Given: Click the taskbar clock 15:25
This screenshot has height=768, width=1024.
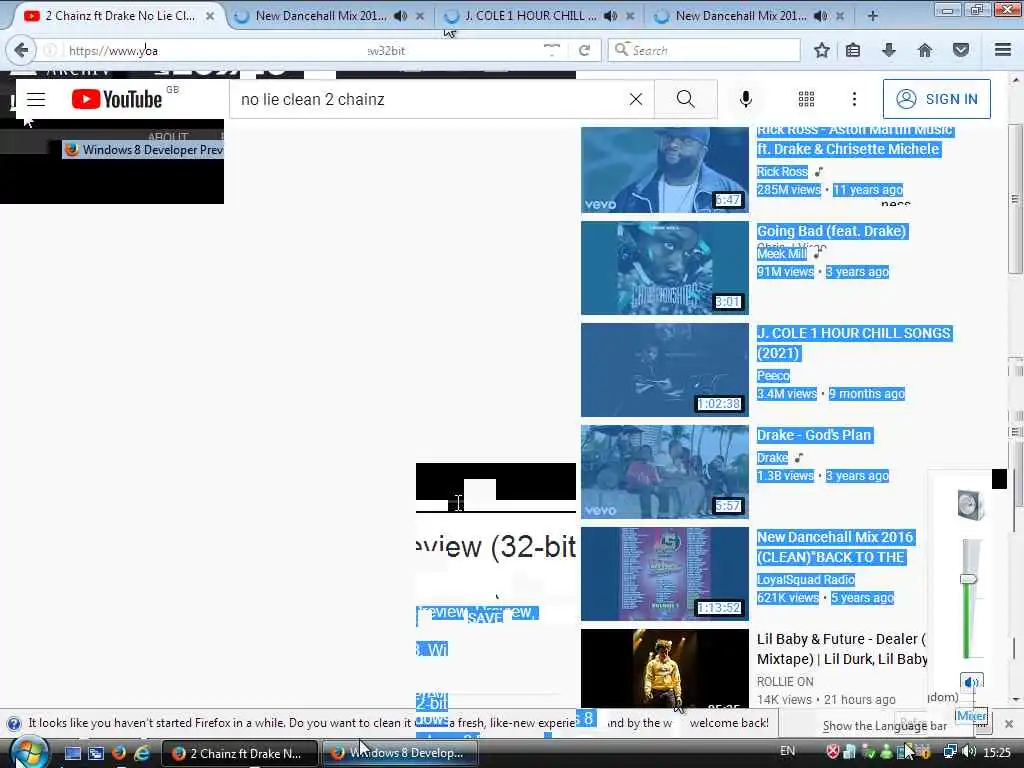Looking at the screenshot, I should (997, 752).
